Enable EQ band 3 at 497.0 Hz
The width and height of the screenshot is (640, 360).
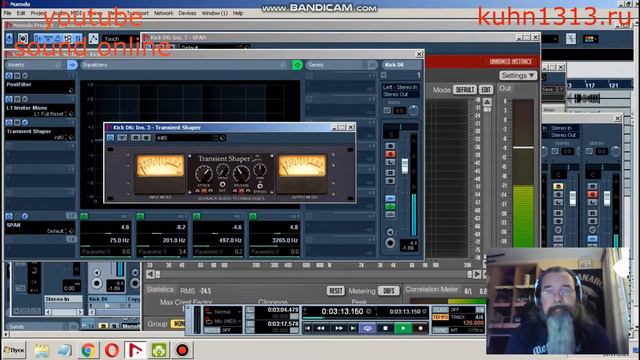tap(197, 216)
